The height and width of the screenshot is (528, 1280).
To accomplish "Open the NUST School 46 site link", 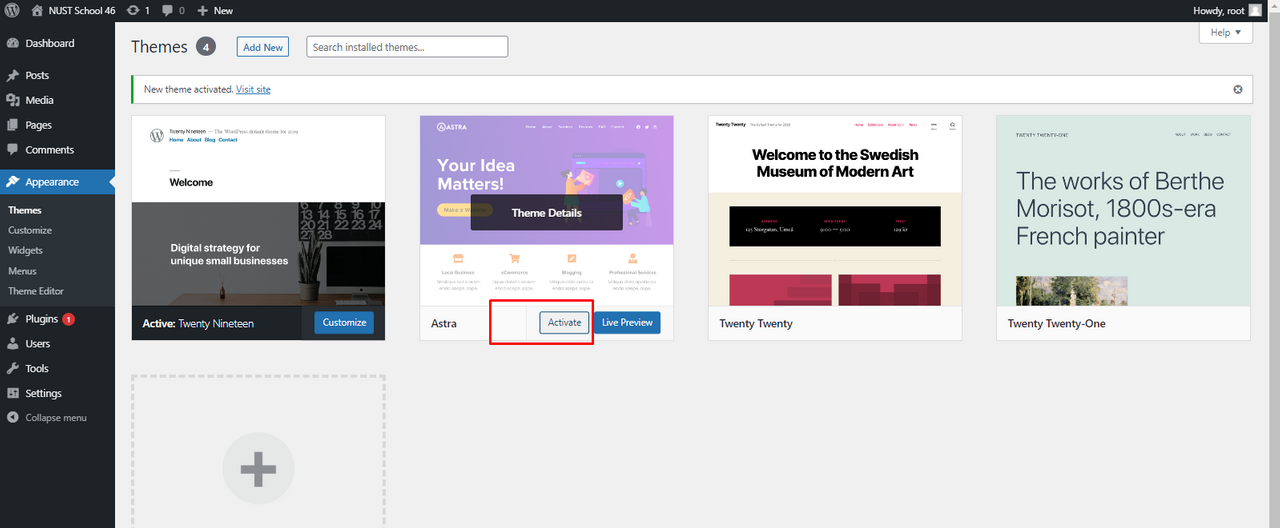I will click(73, 10).
